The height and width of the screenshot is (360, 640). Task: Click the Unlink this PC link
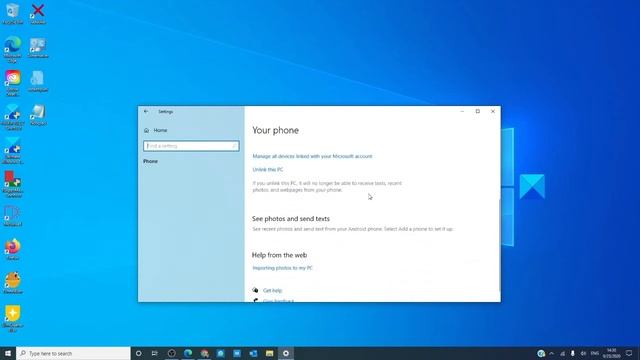(x=268, y=169)
